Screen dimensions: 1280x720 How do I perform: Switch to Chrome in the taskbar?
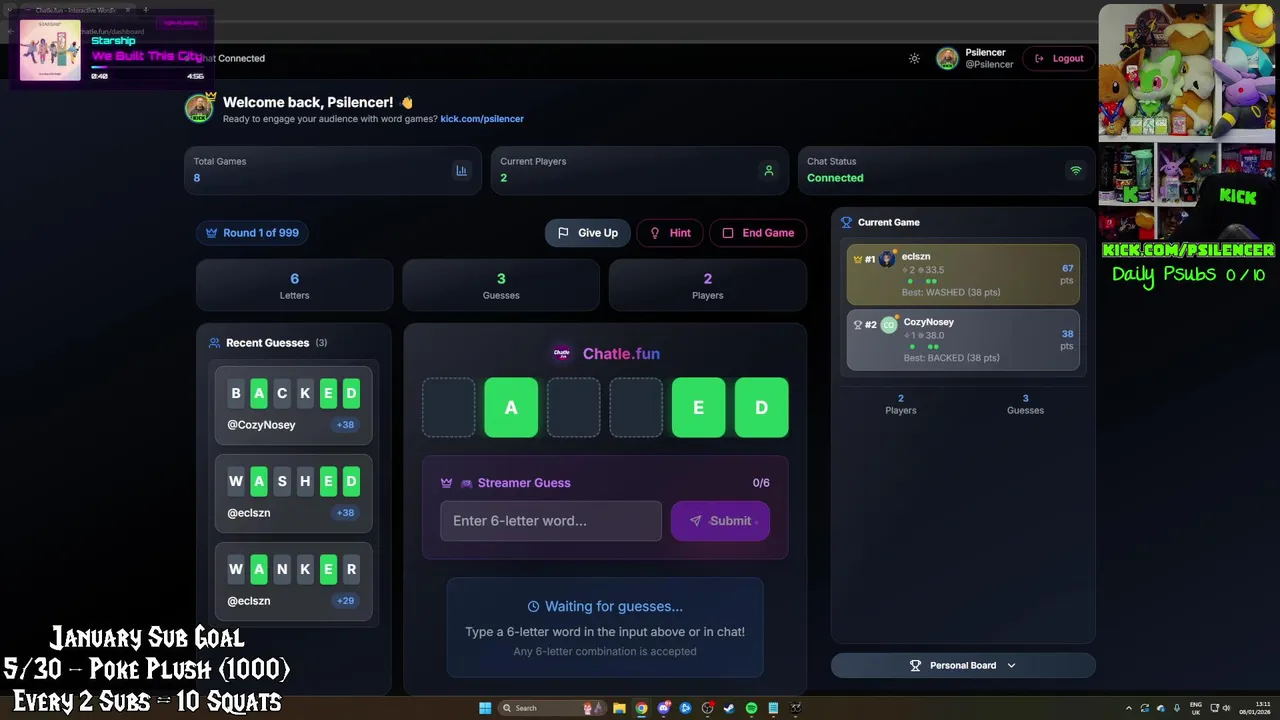coord(641,708)
